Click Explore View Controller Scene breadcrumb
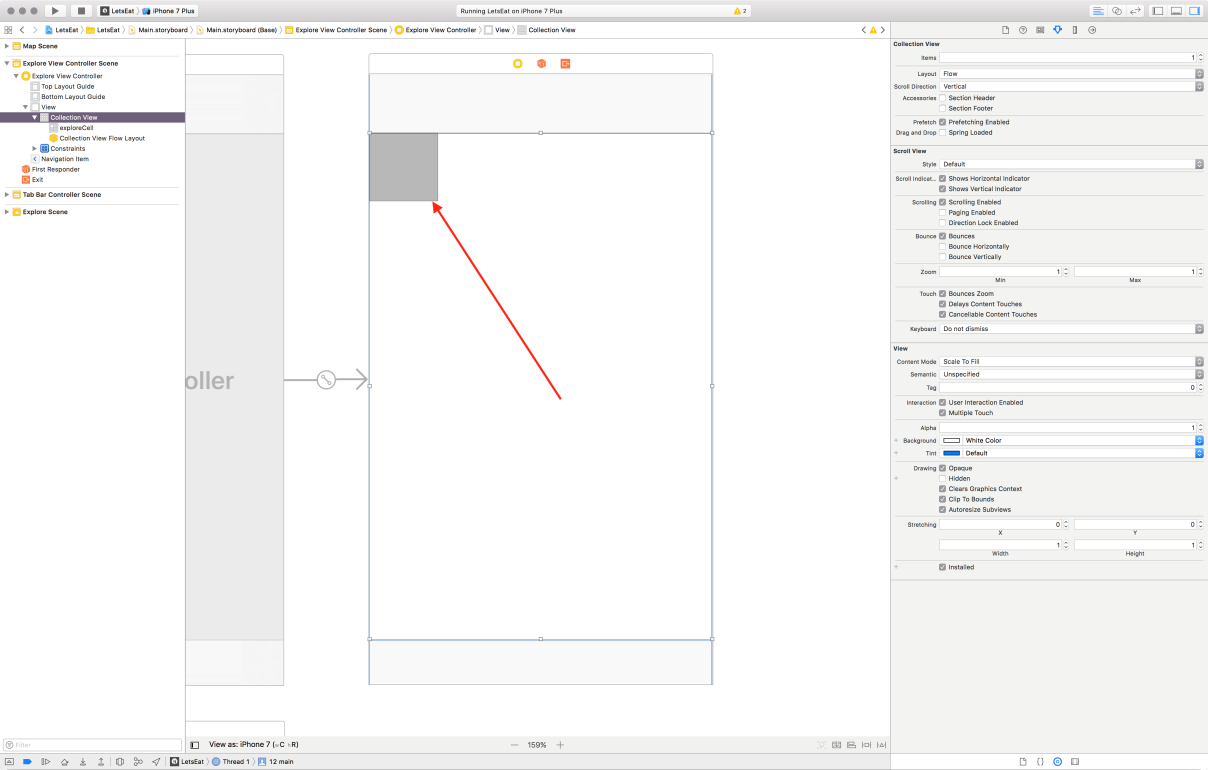The image size is (1208, 770). [x=336, y=30]
